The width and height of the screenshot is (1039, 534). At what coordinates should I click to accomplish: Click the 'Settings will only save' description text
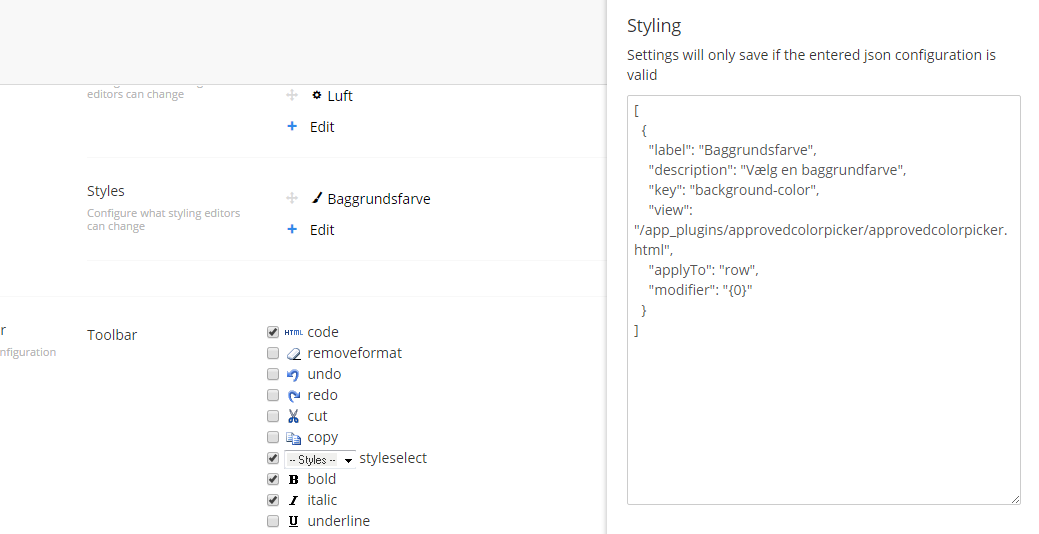[x=811, y=65]
